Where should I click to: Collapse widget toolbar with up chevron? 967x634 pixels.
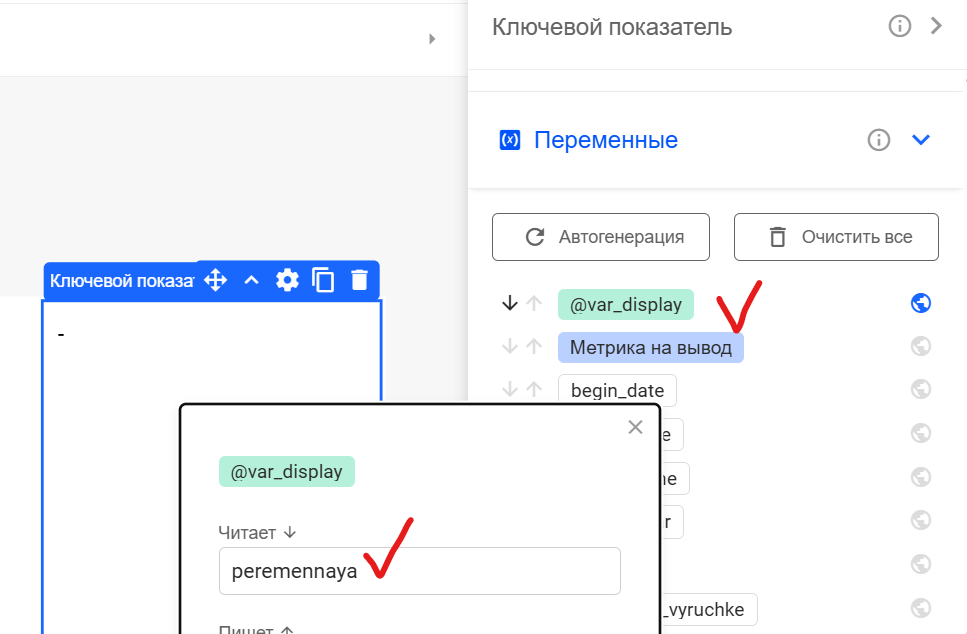coord(251,280)
